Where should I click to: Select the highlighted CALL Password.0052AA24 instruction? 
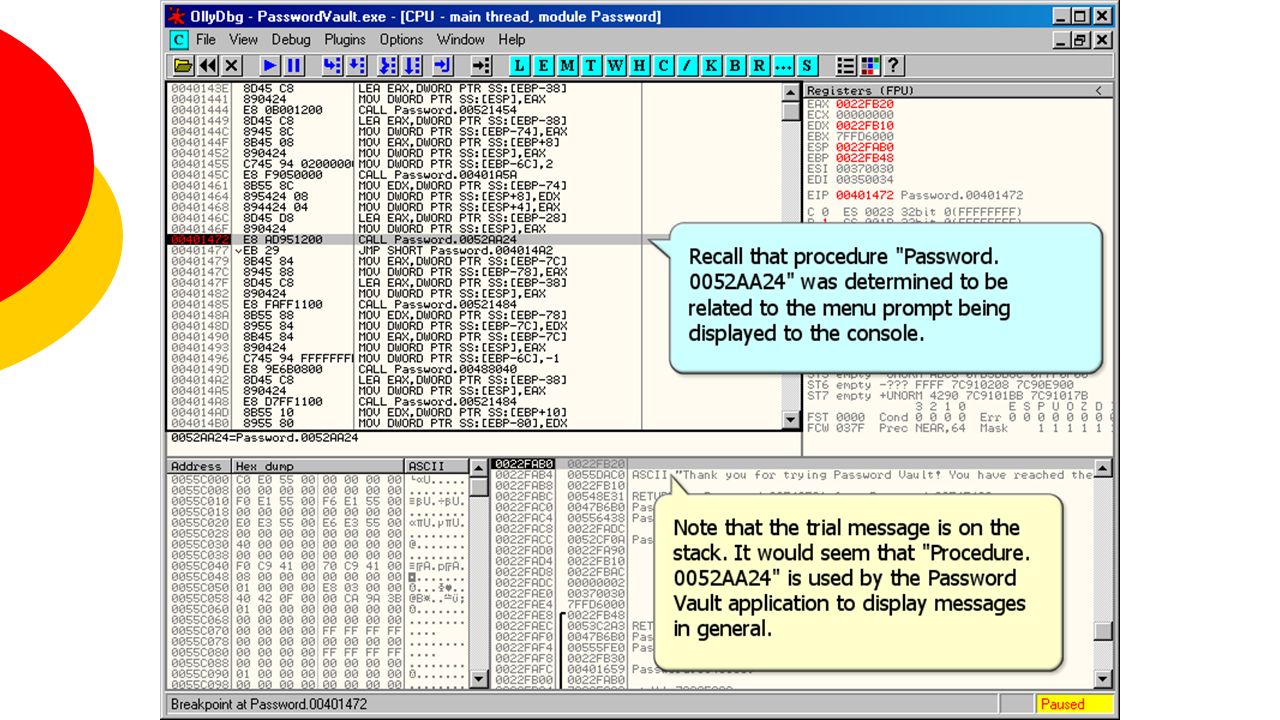pos(475,240)
